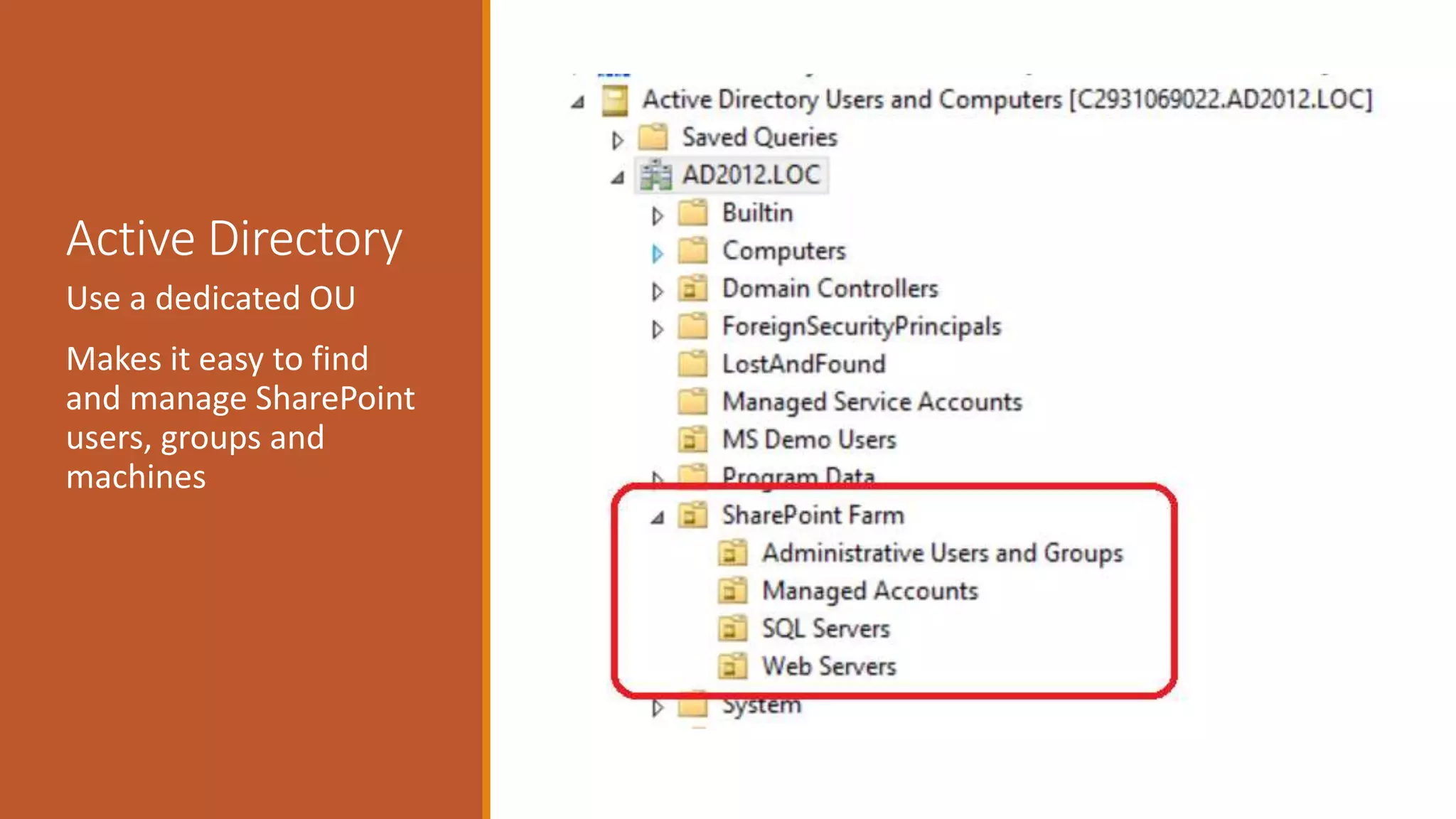Select the ForeignSecurityPrincipals label
The height and width of the screenshot is (819, 1456).
tap(862, 326)
